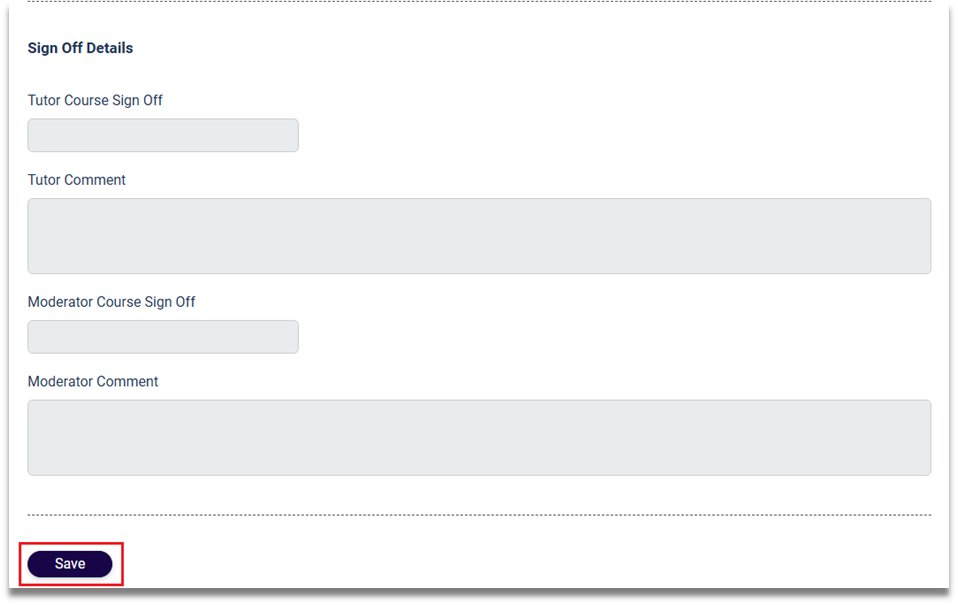The height and width of the screenshot is (605, 958).
Task: Click the Tutor Comment label
Action: (x=77, y=180)
